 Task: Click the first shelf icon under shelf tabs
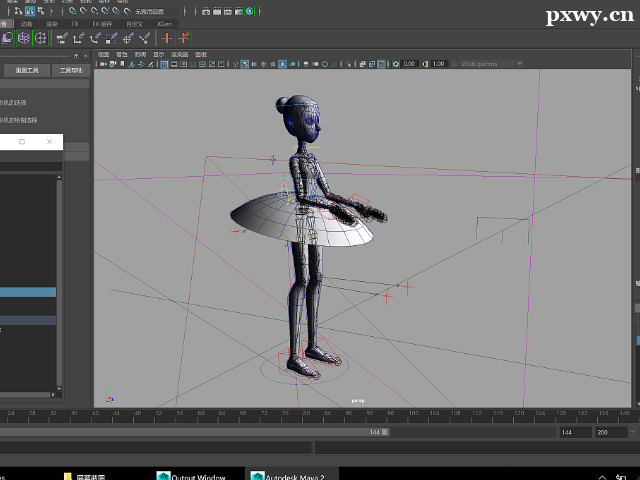[x=6, y=38]
